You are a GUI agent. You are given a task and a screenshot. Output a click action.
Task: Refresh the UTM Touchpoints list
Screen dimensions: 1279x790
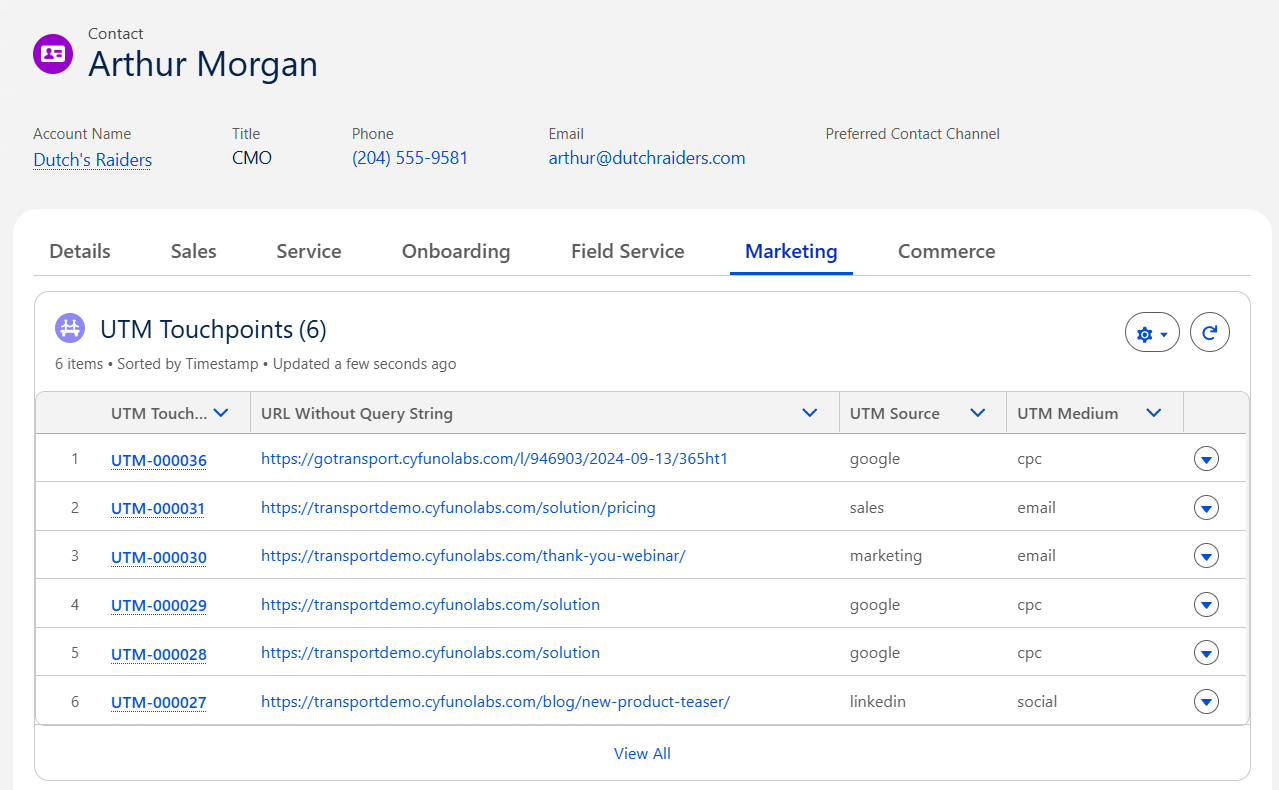point(1210,333)
